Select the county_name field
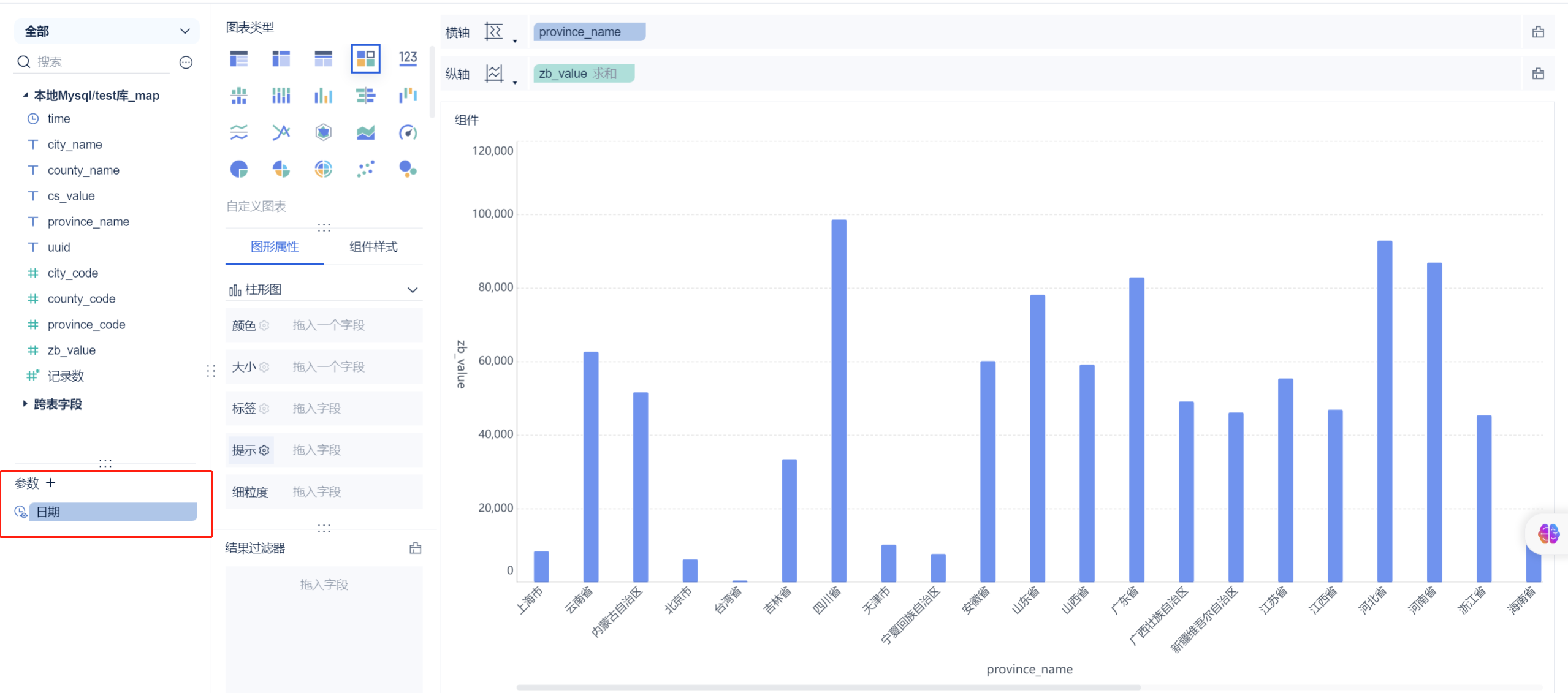Image resolution: width=1568 pixels, height=693 pixels. point(83,170)
